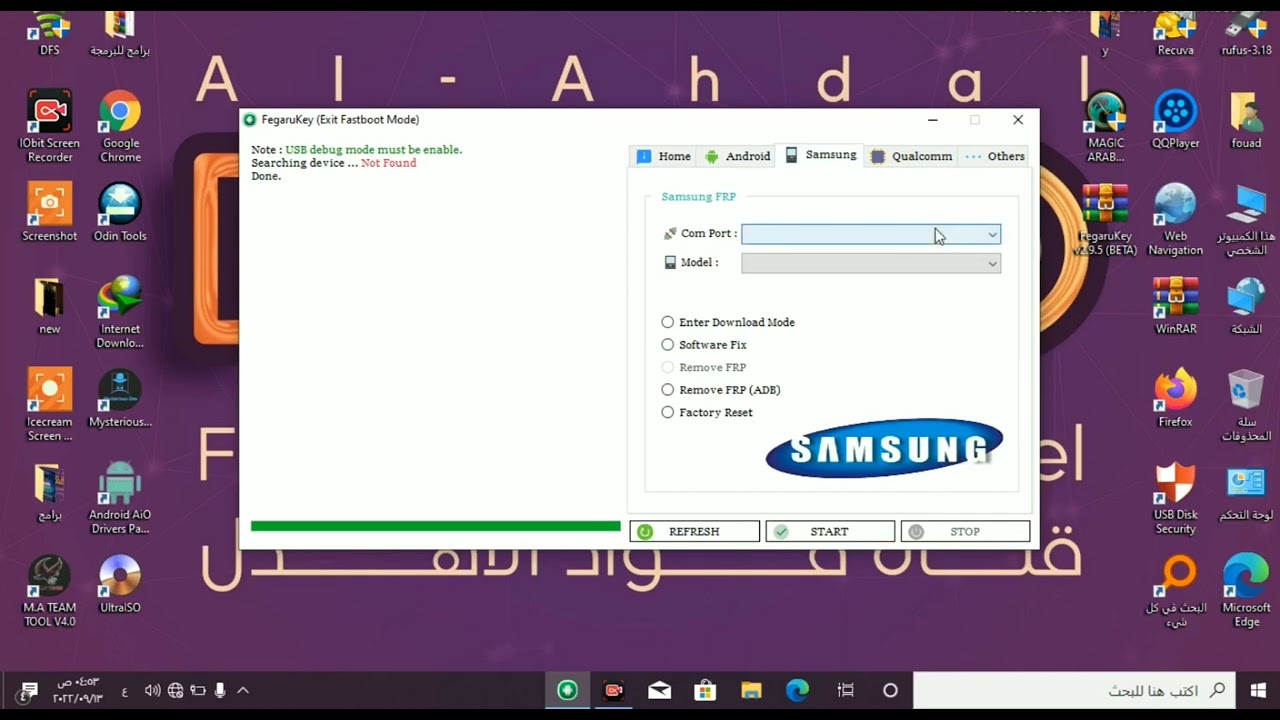
Task: Switch to the Home tab
Action: [x=664, y=156]
